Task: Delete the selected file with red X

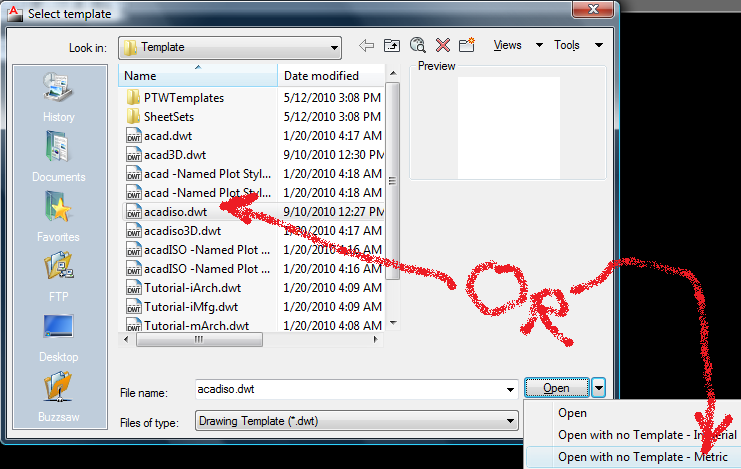Action: 443,45
